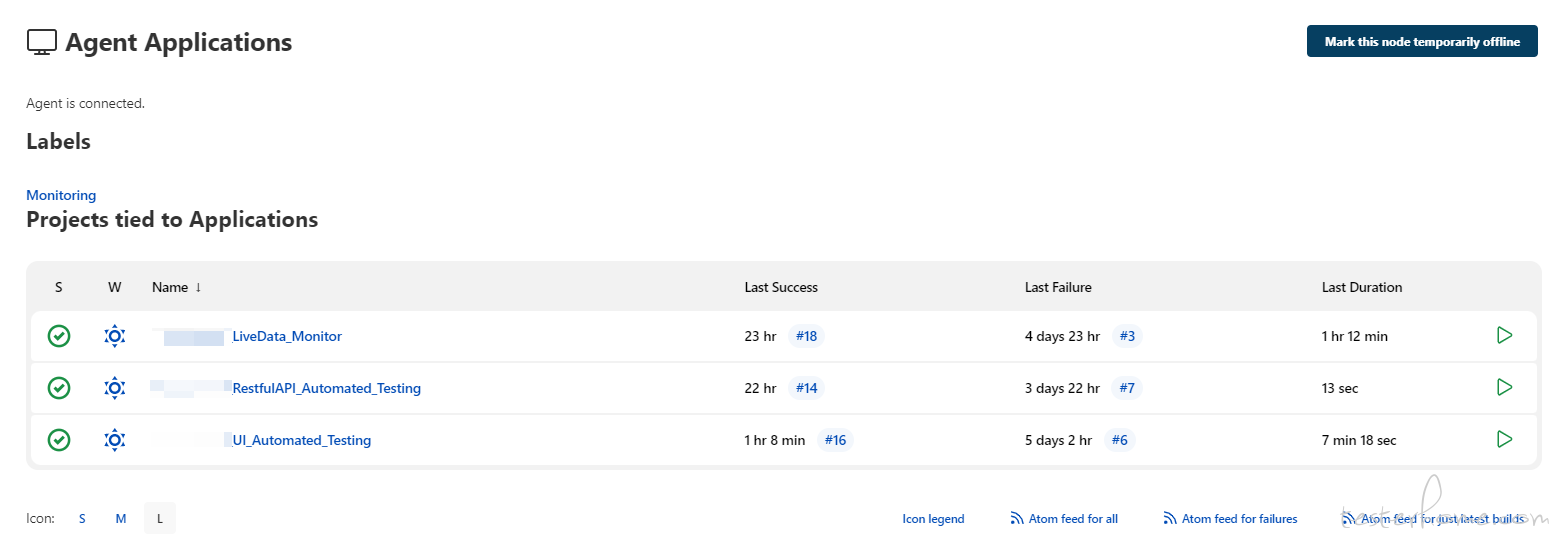The width and height of the screenshot is (1551, 549).
Task: Click the weather icon for UI_Automated_Testing
Action: pos(115,440)
